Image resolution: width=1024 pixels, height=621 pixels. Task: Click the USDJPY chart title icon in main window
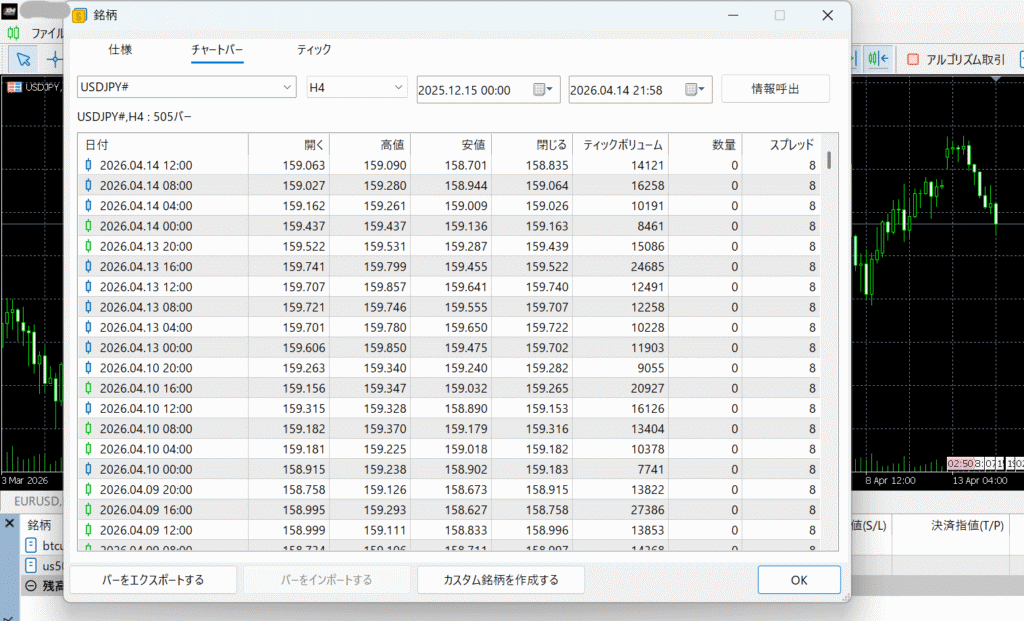[x=14, y=87]
